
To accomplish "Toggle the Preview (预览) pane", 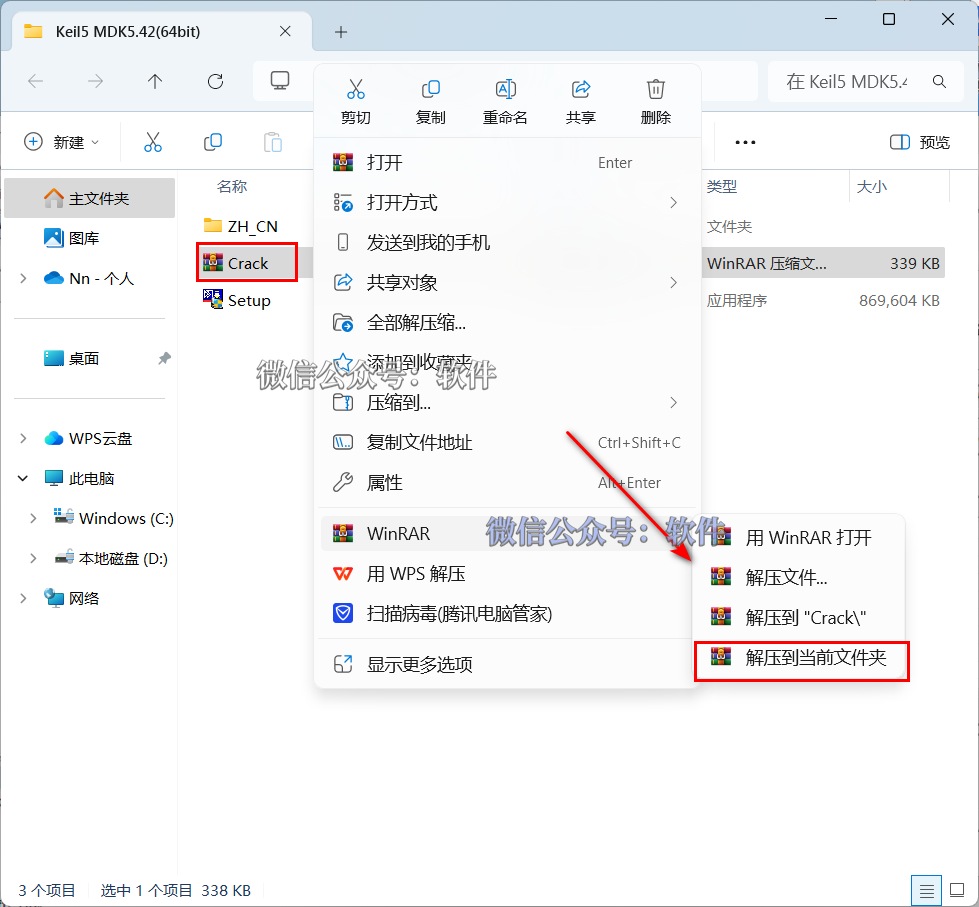I will (920, 142).
